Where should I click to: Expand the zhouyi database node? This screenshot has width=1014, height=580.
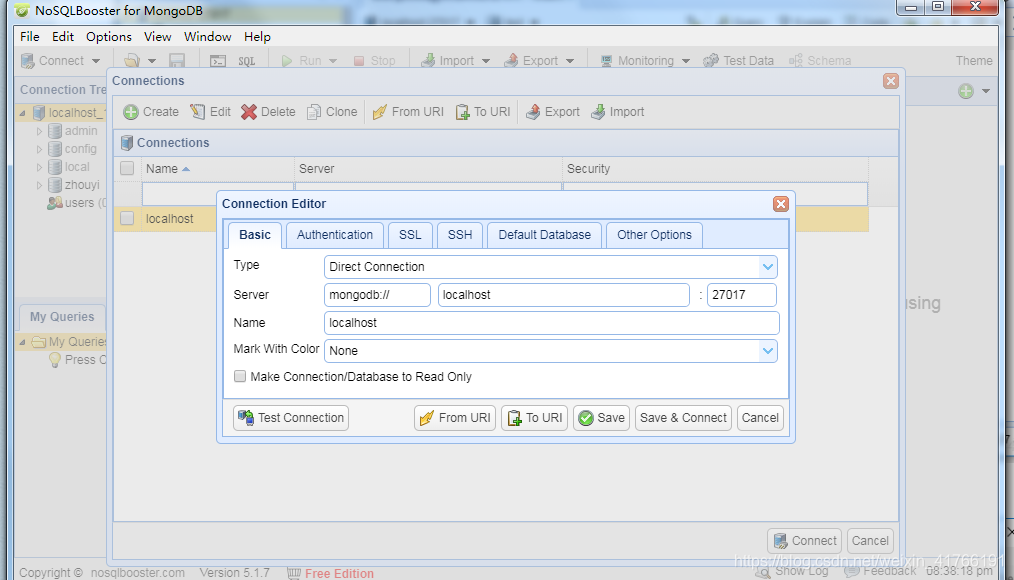click(x=39, y=186)
